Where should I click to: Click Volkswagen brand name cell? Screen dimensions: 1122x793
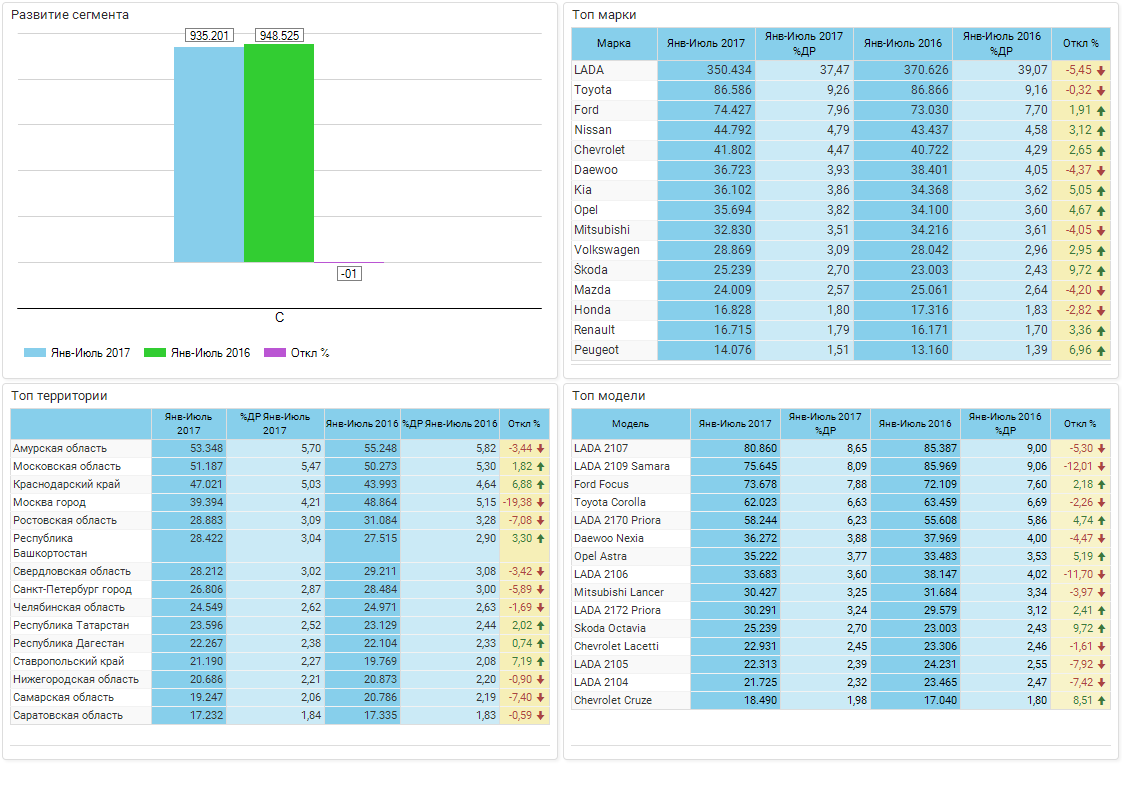coord(607,251)
